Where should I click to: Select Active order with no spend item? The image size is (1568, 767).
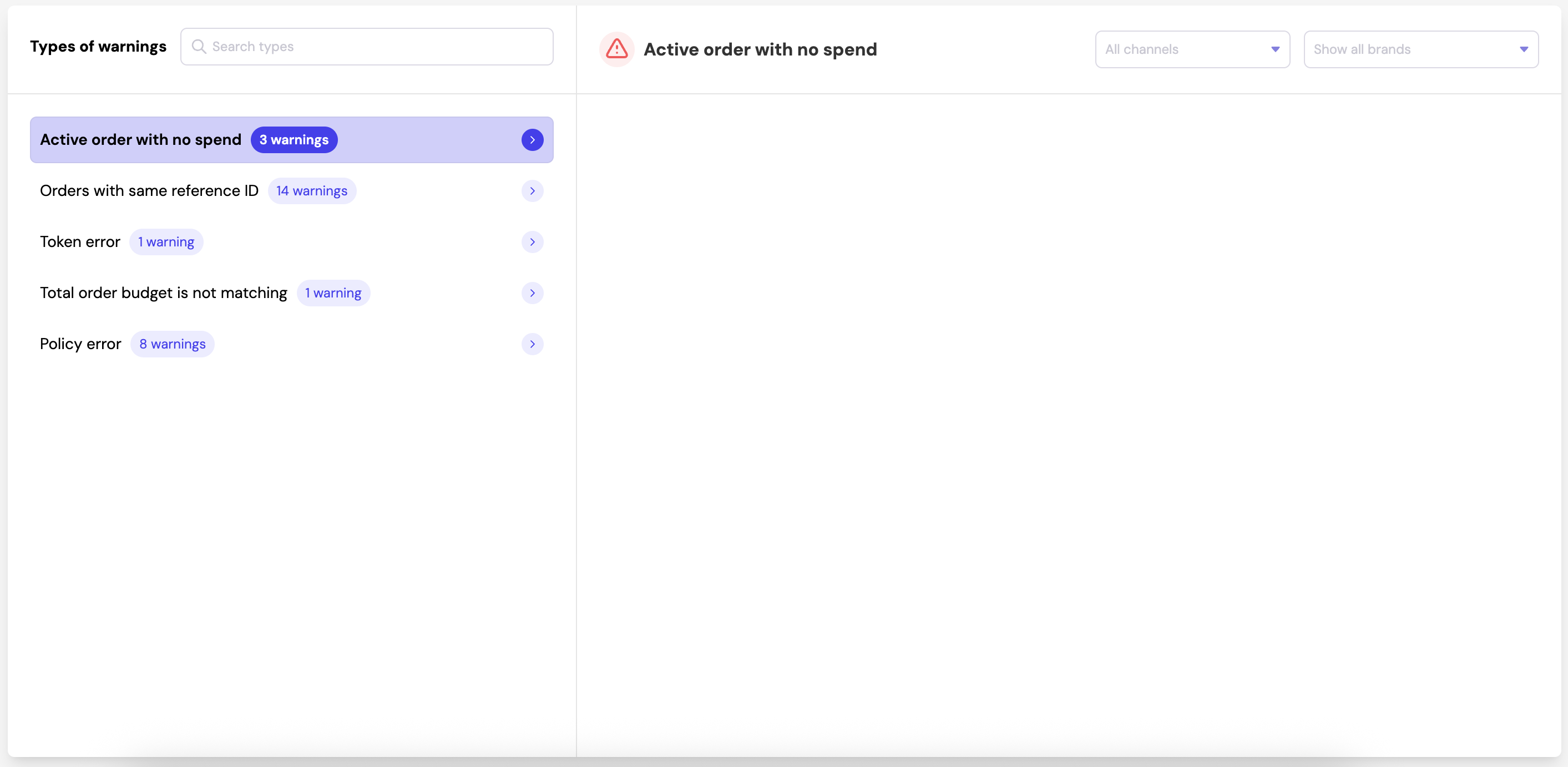(140, 139)
